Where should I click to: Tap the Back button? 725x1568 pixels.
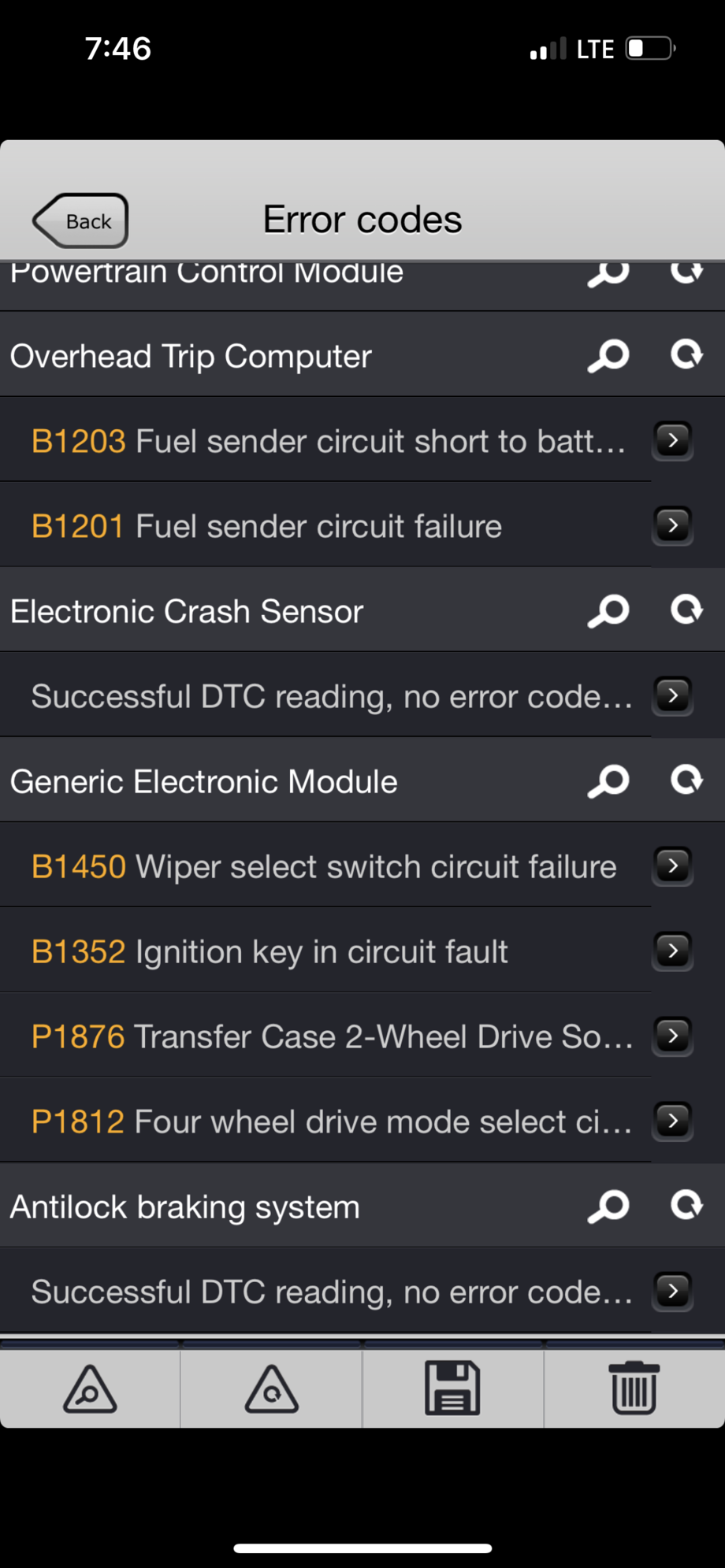coord(81,221)
